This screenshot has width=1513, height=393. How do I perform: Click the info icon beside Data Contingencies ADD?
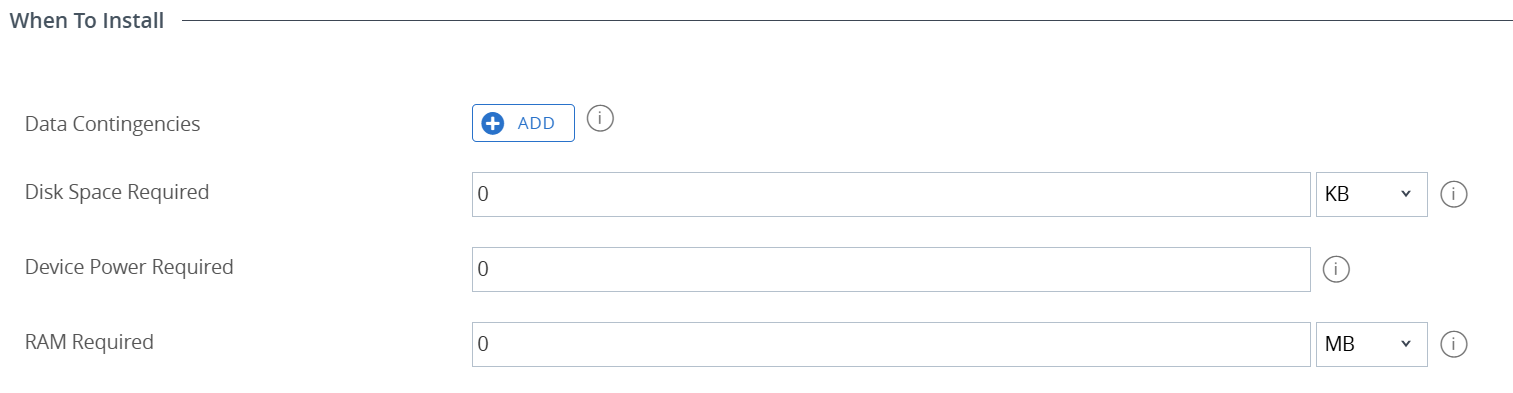pyautogui.click(x=599, y=119)
